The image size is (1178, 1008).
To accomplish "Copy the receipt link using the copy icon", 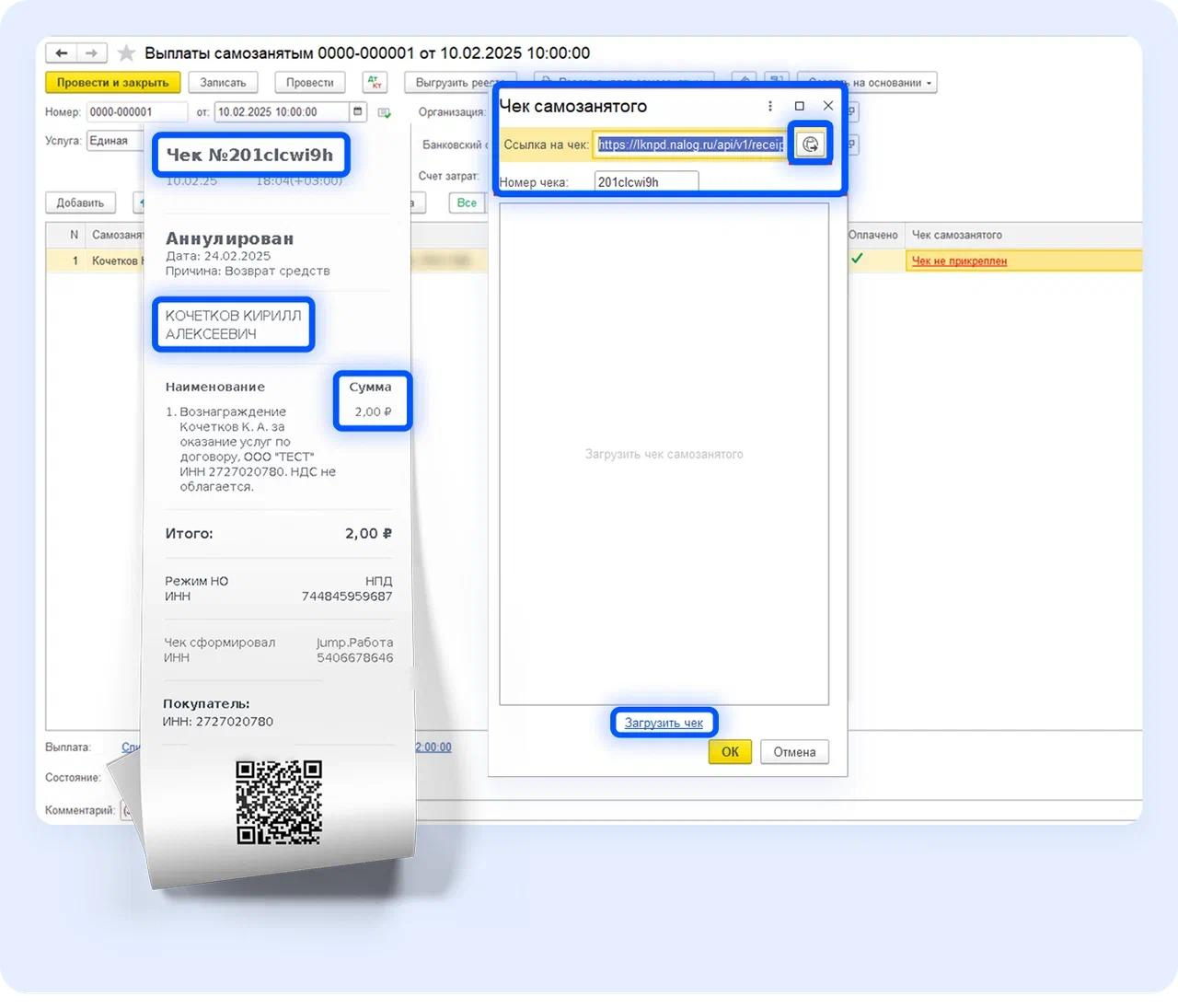I will [809, 144].
